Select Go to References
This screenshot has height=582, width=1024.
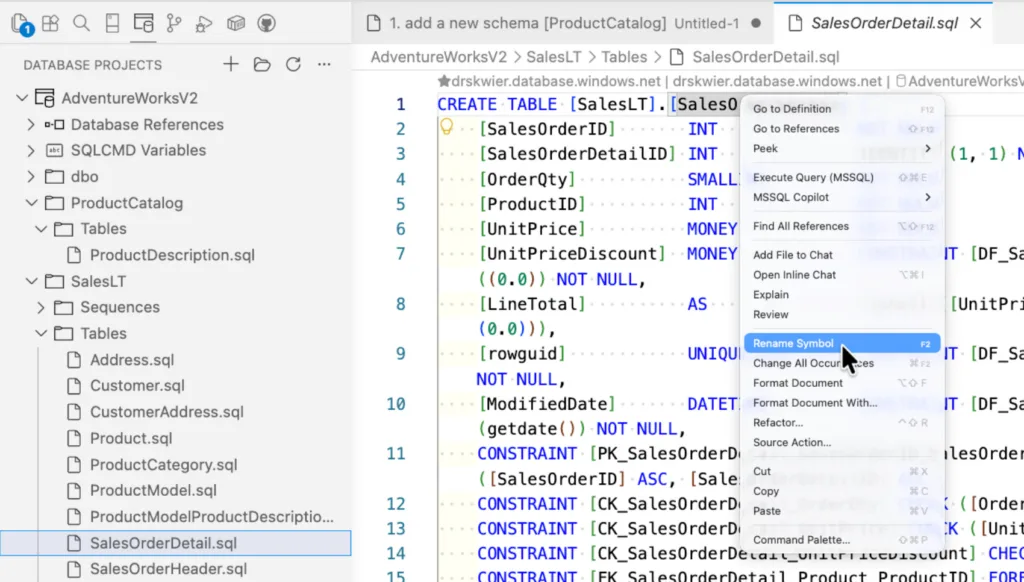(x=842, y=129)
